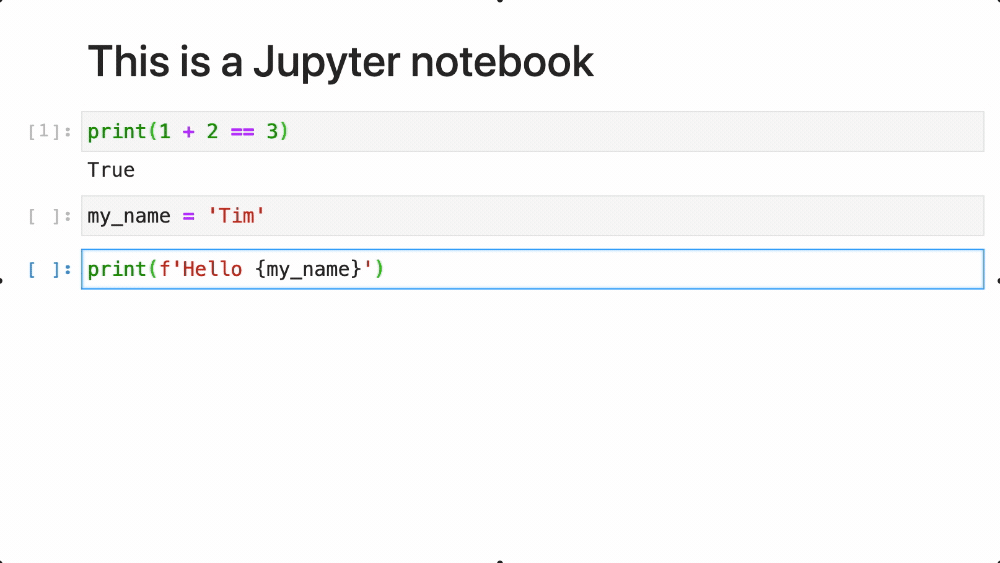Select the my_name = 'Tim' code cell

(533, 216)
